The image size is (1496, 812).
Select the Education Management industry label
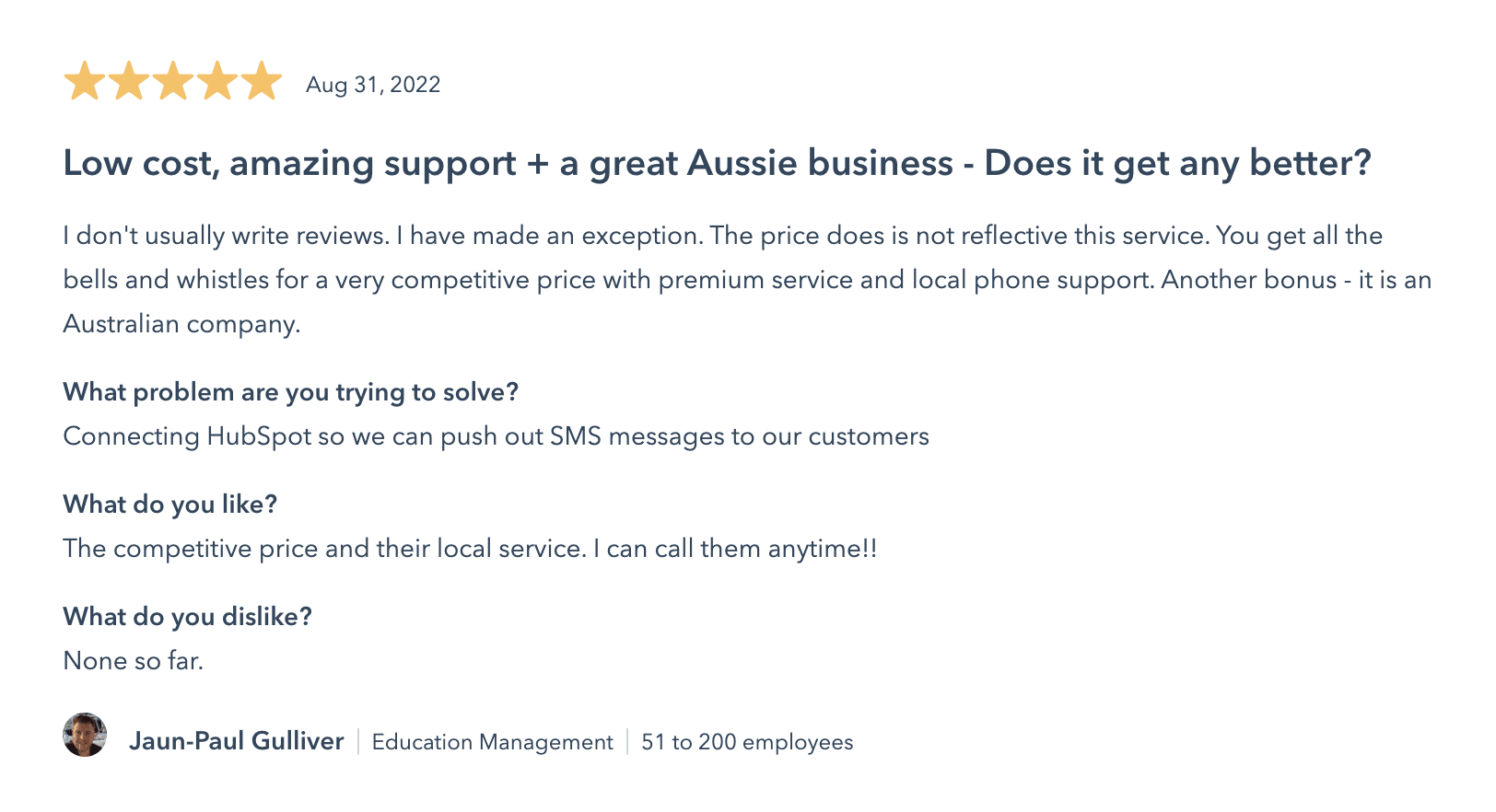click(x=492, y=742)
